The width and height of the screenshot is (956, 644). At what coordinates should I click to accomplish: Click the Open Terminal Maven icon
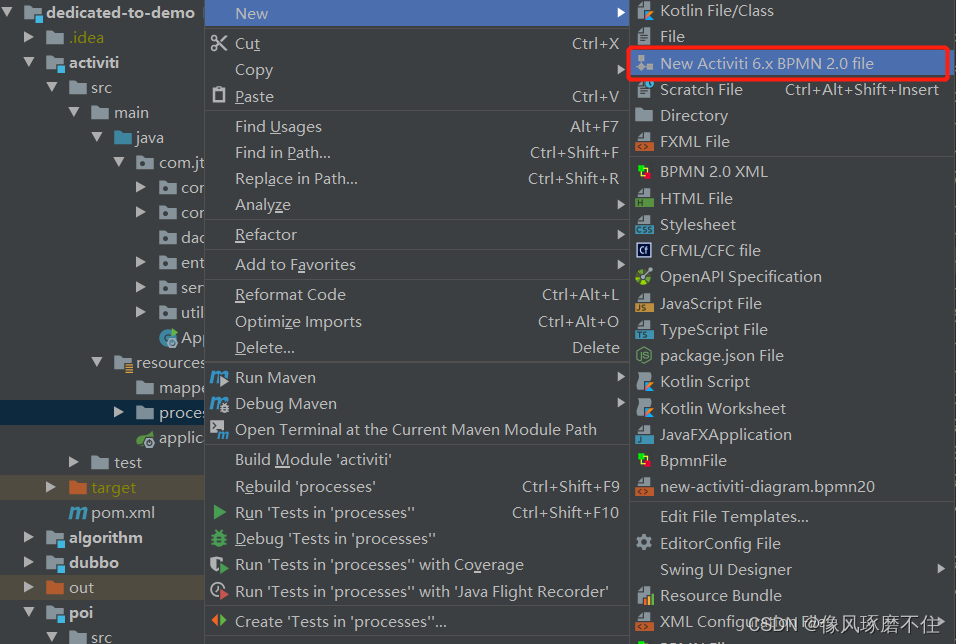[x=219, y=430]
